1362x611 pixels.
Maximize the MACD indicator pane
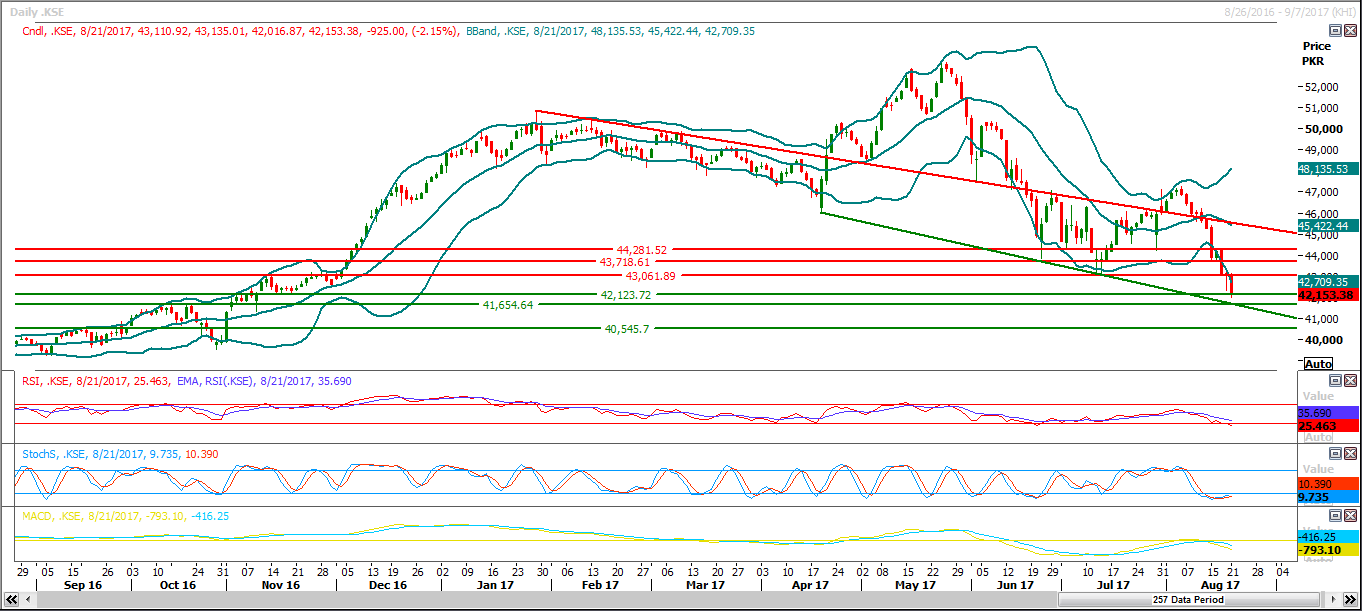click(1334, 516)
